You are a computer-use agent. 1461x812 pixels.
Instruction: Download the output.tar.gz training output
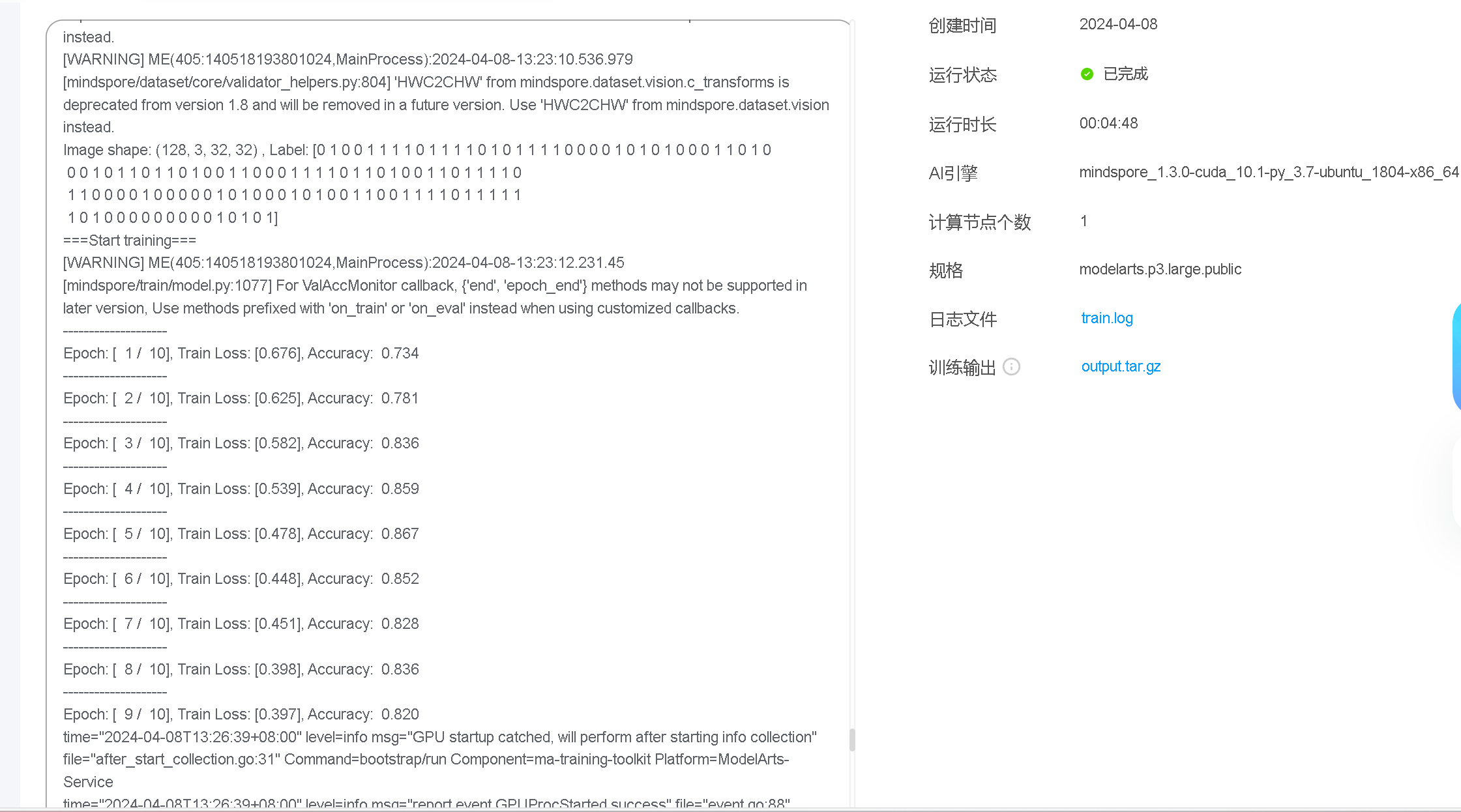(1120, 366)
